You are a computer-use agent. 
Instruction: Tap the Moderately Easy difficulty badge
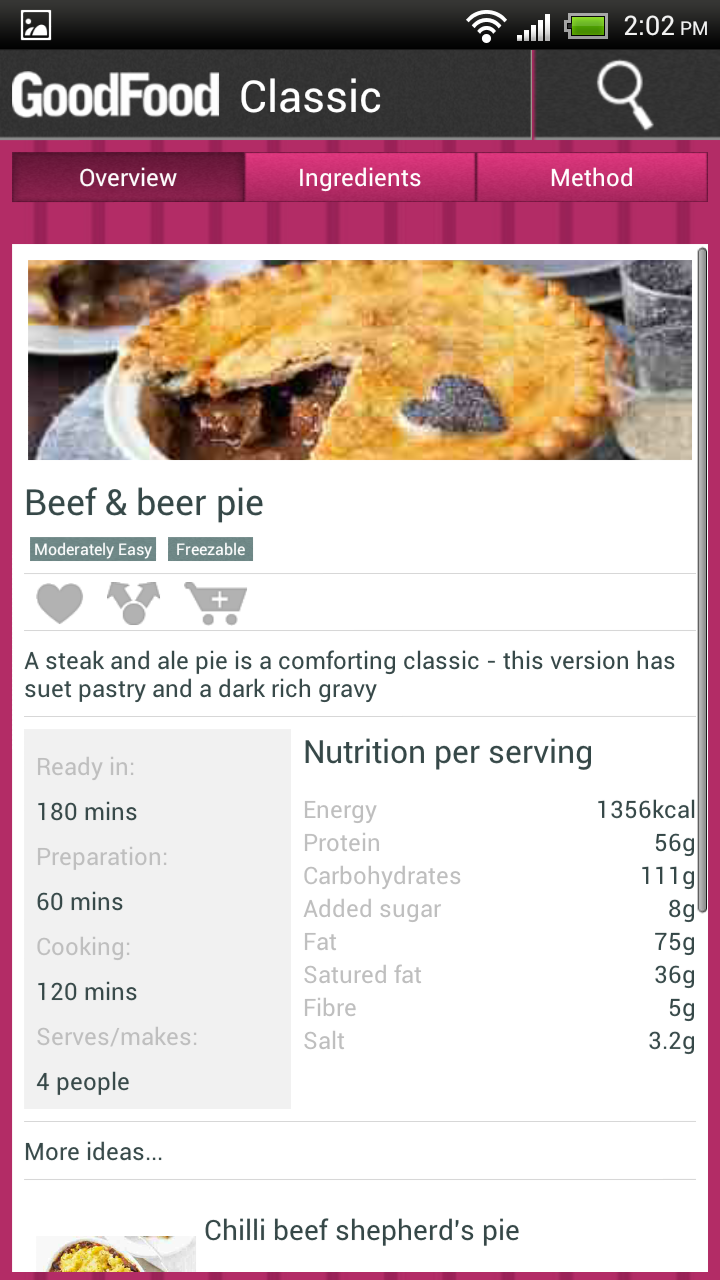pyautogui.click(x=92, y=549)
